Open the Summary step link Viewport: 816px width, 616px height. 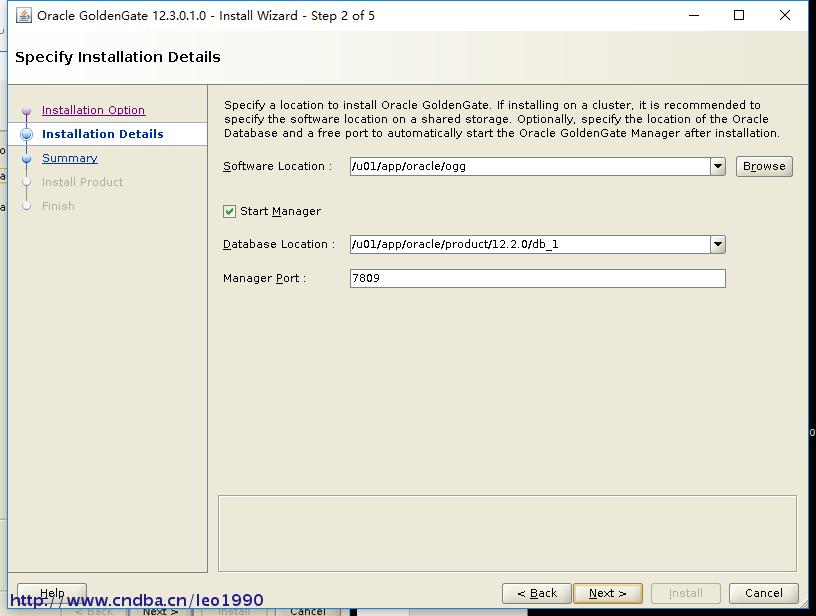point(70,158)
